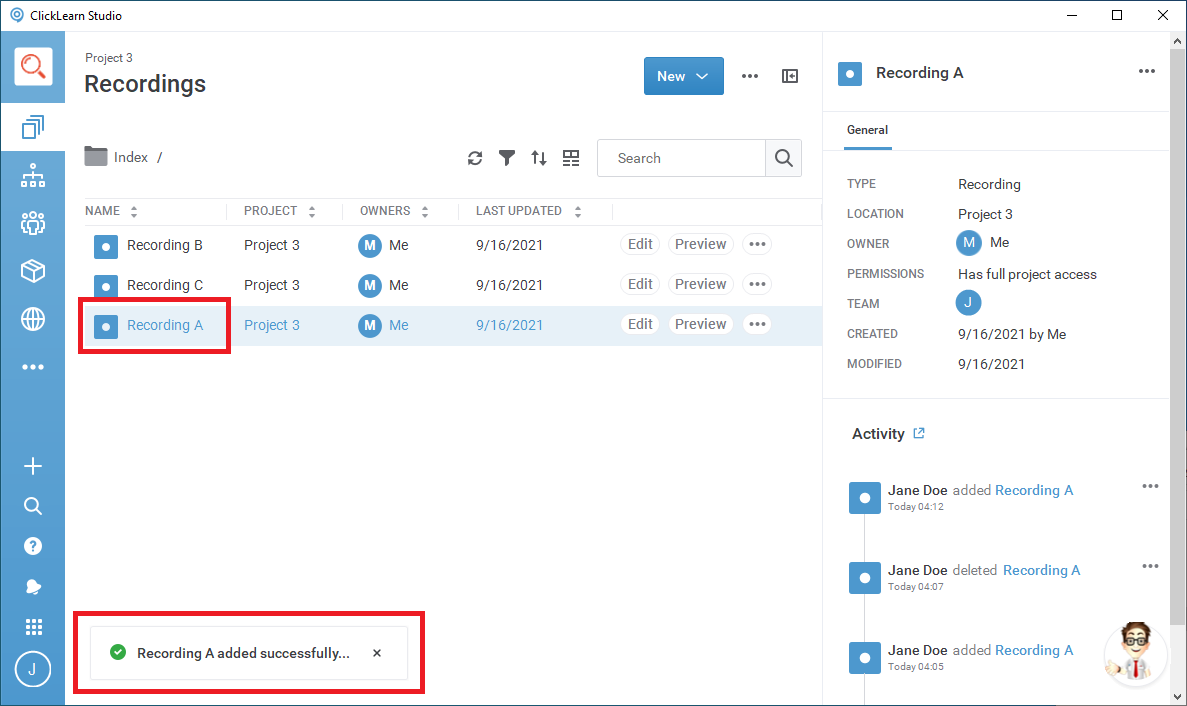The width and height of the screenshot is (1187, 706).
Task: Click the Project 3 breadcrumb above Recordings
Action: (x=109, y=58)
